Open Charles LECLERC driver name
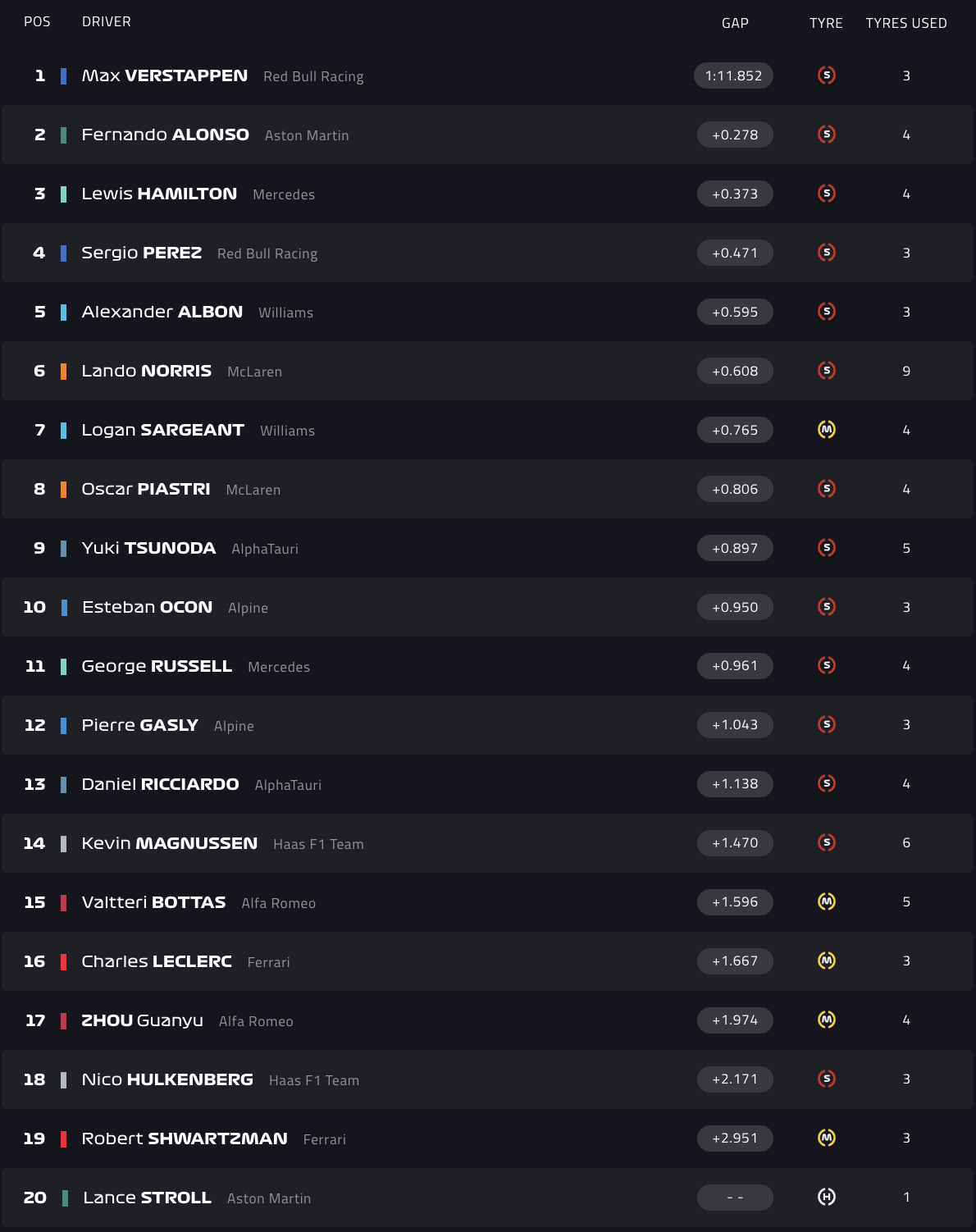This screenshot has width=976, height=1232. coord(157,961)
